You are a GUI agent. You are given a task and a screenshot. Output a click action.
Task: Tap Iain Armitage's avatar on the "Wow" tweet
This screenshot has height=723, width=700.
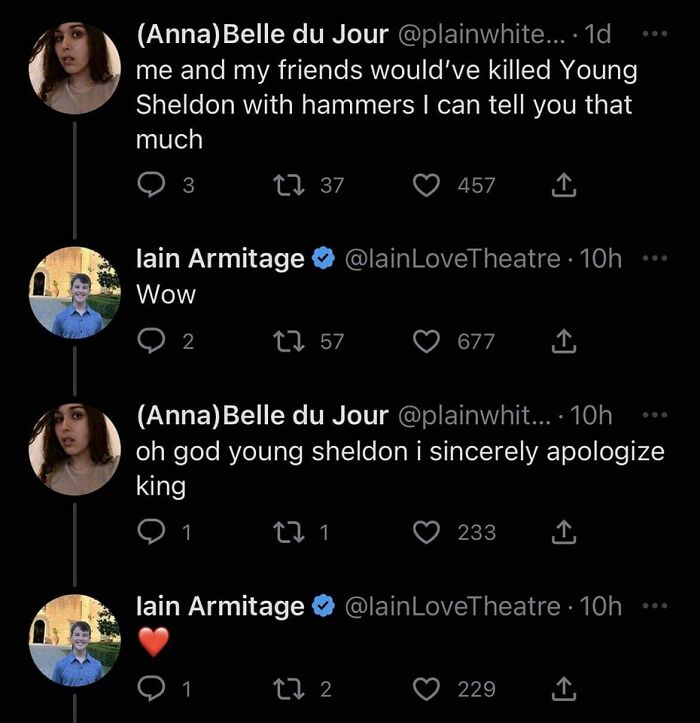click(74, 292)
